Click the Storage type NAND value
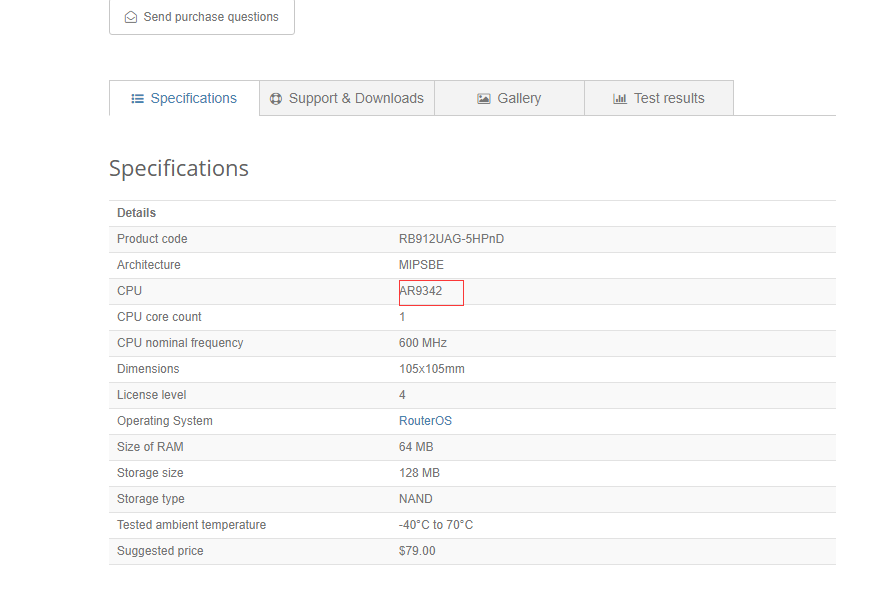896x590 pixels. [415, 498]
